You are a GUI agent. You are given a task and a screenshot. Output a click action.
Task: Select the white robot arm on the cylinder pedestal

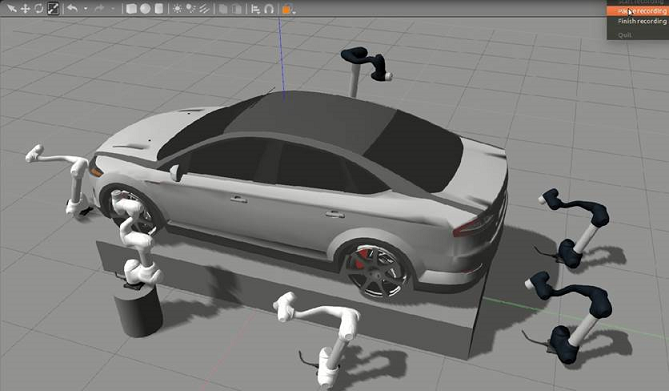click(x=136, y=241)
